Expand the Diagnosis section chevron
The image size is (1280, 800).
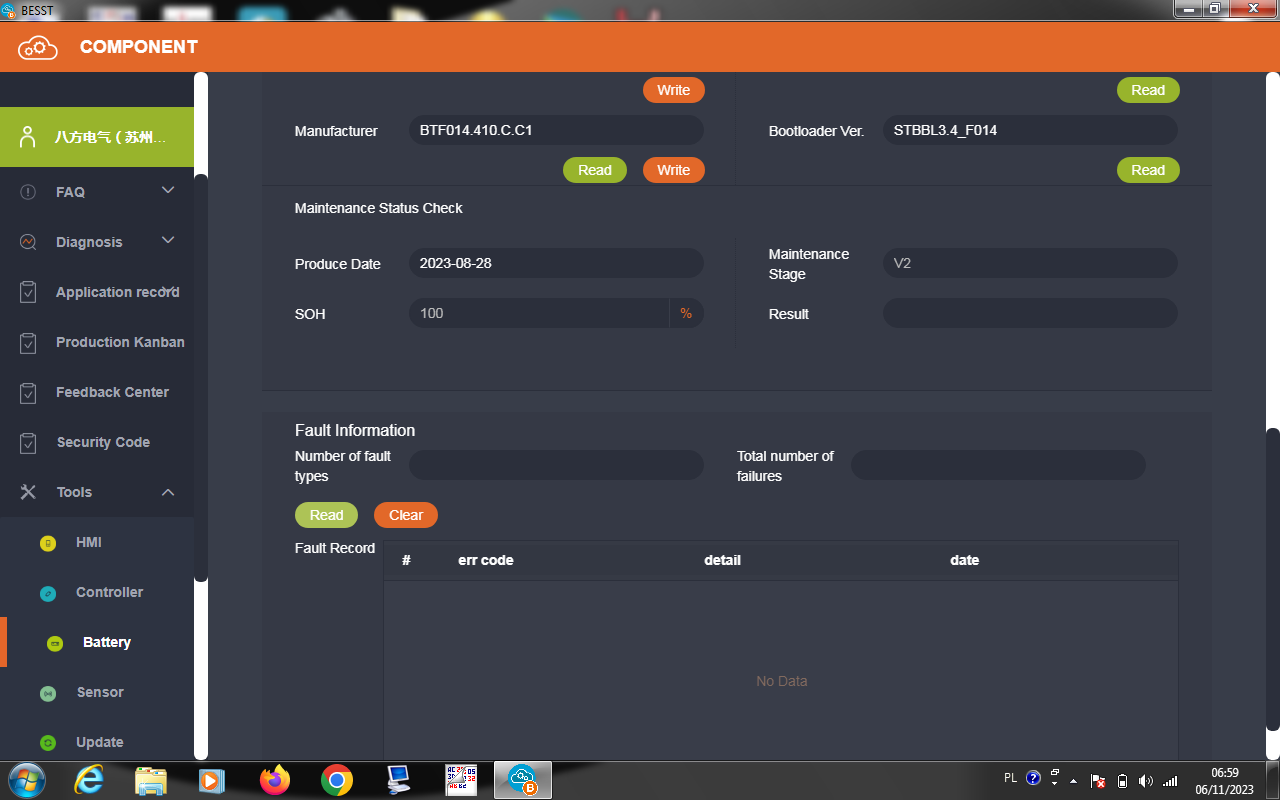pos(168,241)
